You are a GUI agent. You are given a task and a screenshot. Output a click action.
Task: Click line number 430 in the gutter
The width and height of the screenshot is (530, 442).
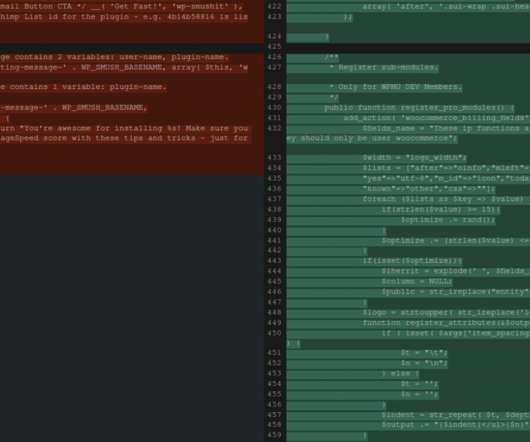pyautogui.click(x=274, y=107)
